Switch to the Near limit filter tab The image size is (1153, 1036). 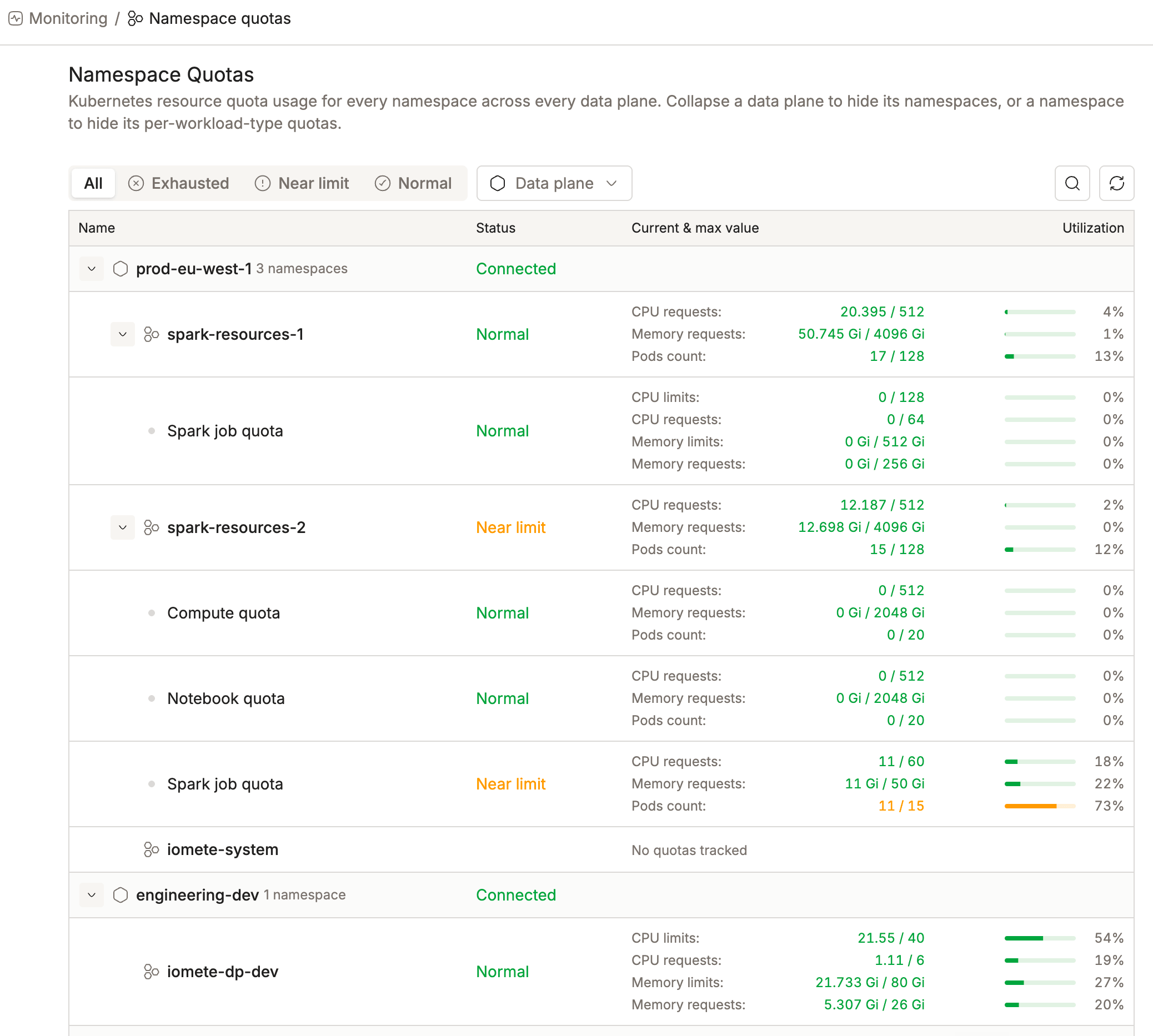tap(302, 183)
